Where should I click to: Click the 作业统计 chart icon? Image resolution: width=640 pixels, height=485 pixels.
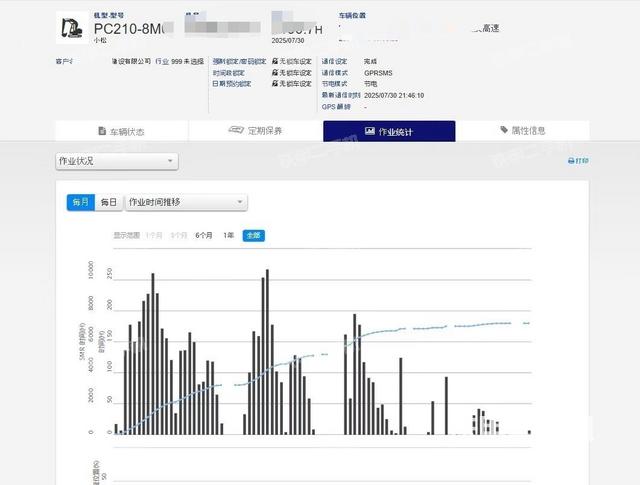(x=370, y=132)
